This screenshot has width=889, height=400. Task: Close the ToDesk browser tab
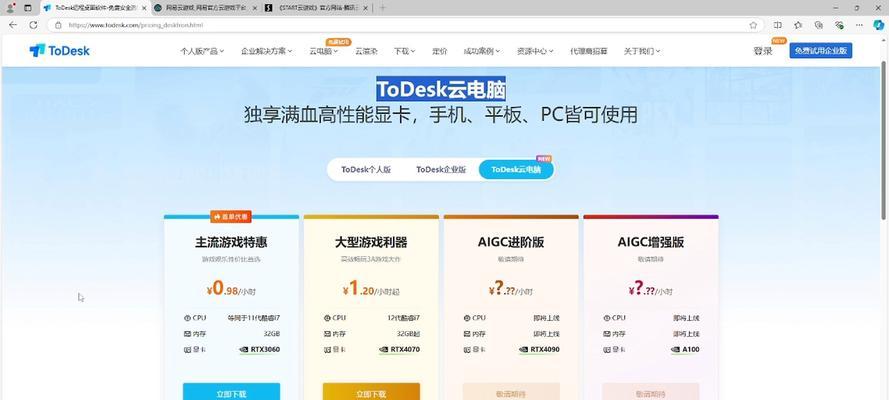pyautogui.click(x=144, y=8)
